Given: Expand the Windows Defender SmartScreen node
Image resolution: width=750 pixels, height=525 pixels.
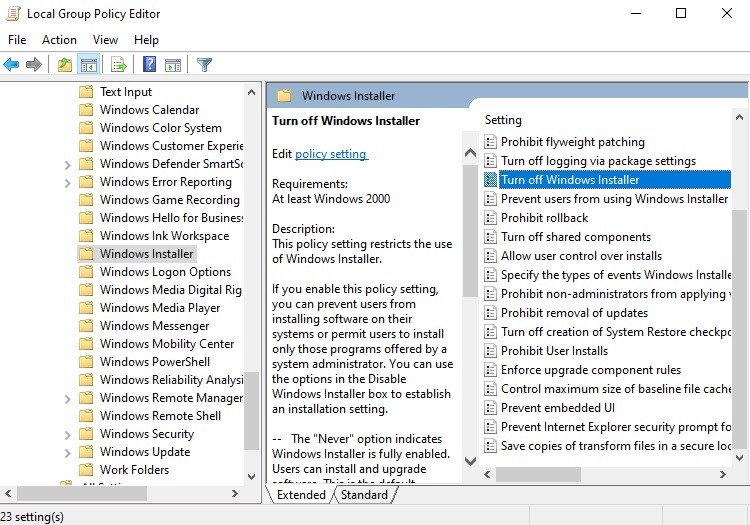Looking at the screenshot, I should pos(67,164).
